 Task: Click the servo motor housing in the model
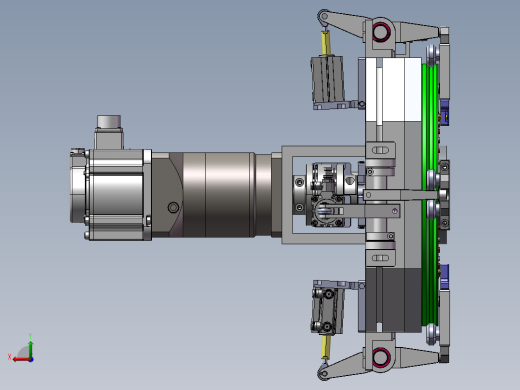tap(115, 194)
